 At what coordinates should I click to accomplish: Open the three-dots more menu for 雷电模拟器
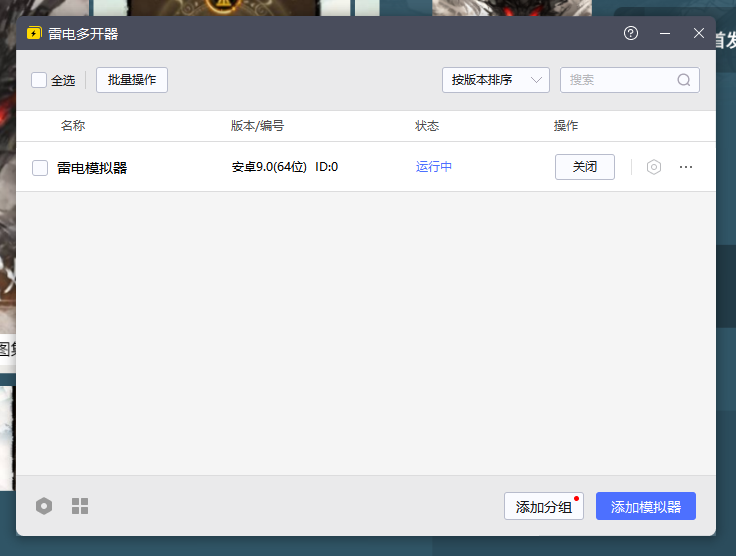pyautogui.click(x=686, y=167)
